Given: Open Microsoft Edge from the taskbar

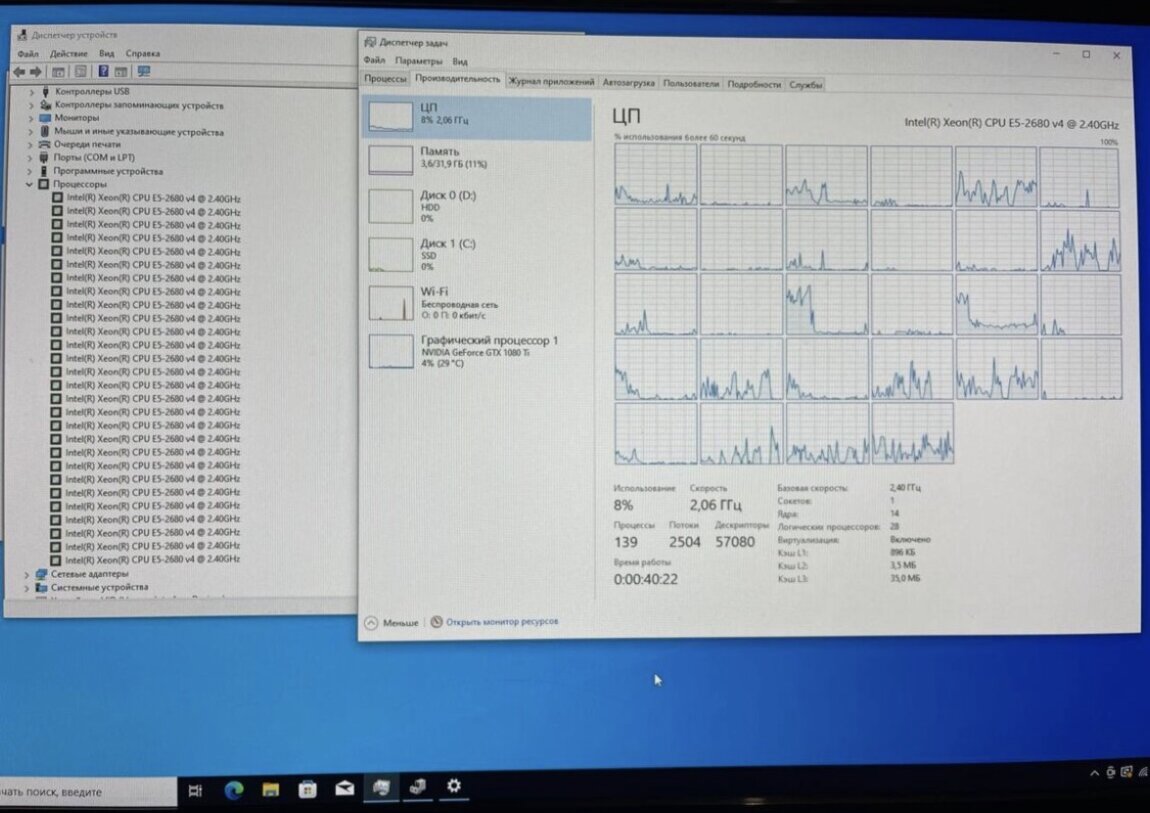Looking at the screenshot, I should 234,789.
